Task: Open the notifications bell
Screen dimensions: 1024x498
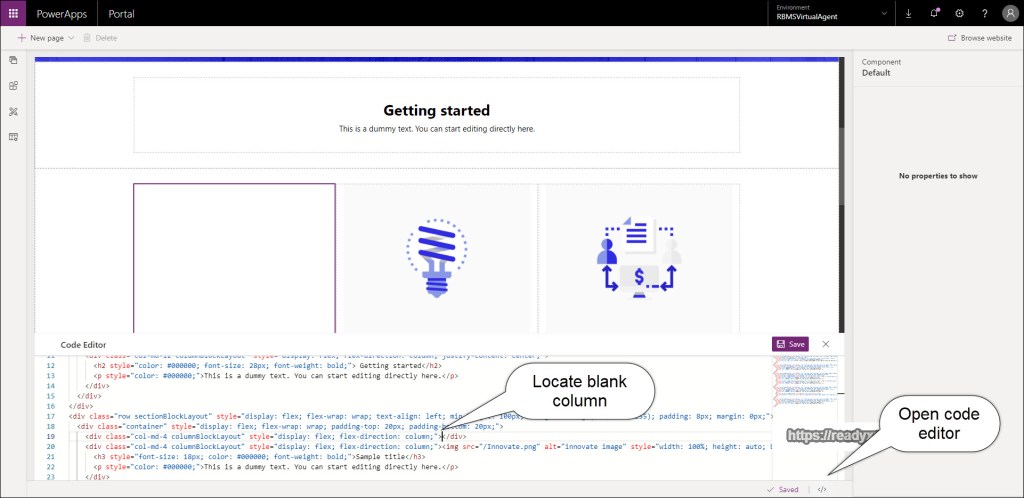Action: [x=934, y=13]
